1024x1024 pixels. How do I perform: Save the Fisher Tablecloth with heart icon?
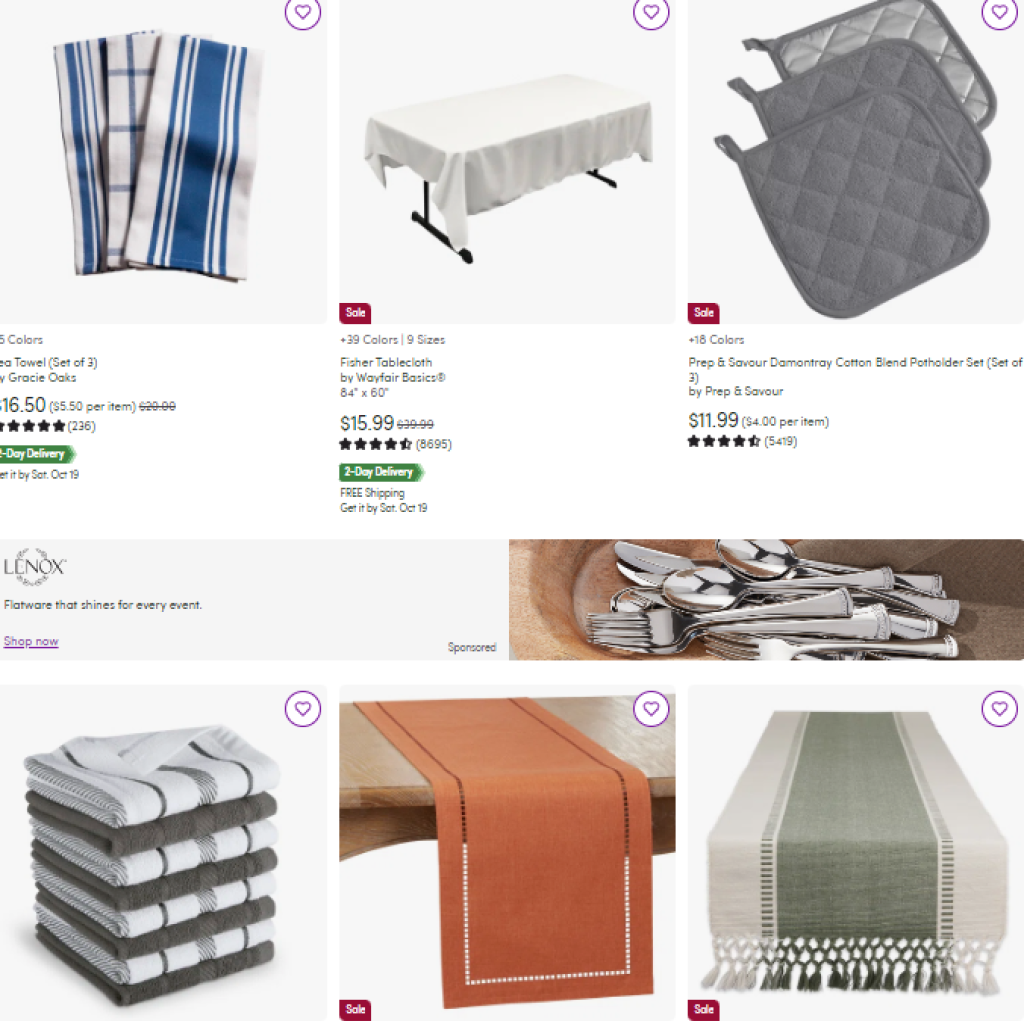[x=651, y=12]
